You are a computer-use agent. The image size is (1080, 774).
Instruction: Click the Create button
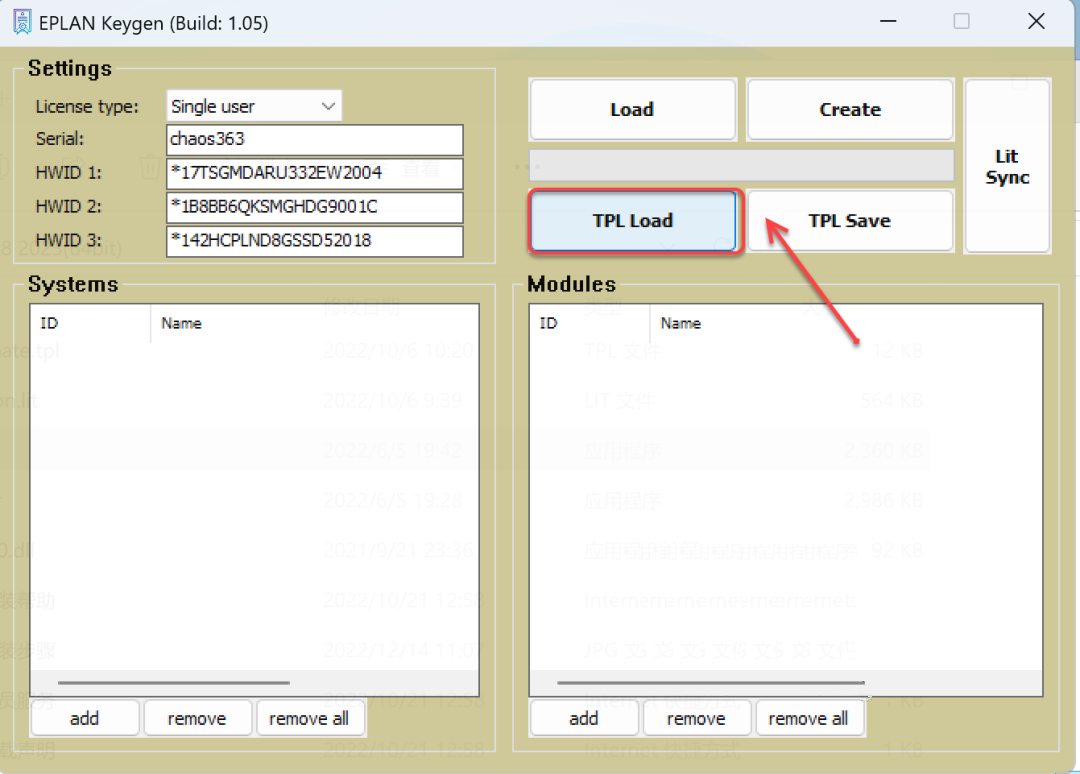[850, 110]
